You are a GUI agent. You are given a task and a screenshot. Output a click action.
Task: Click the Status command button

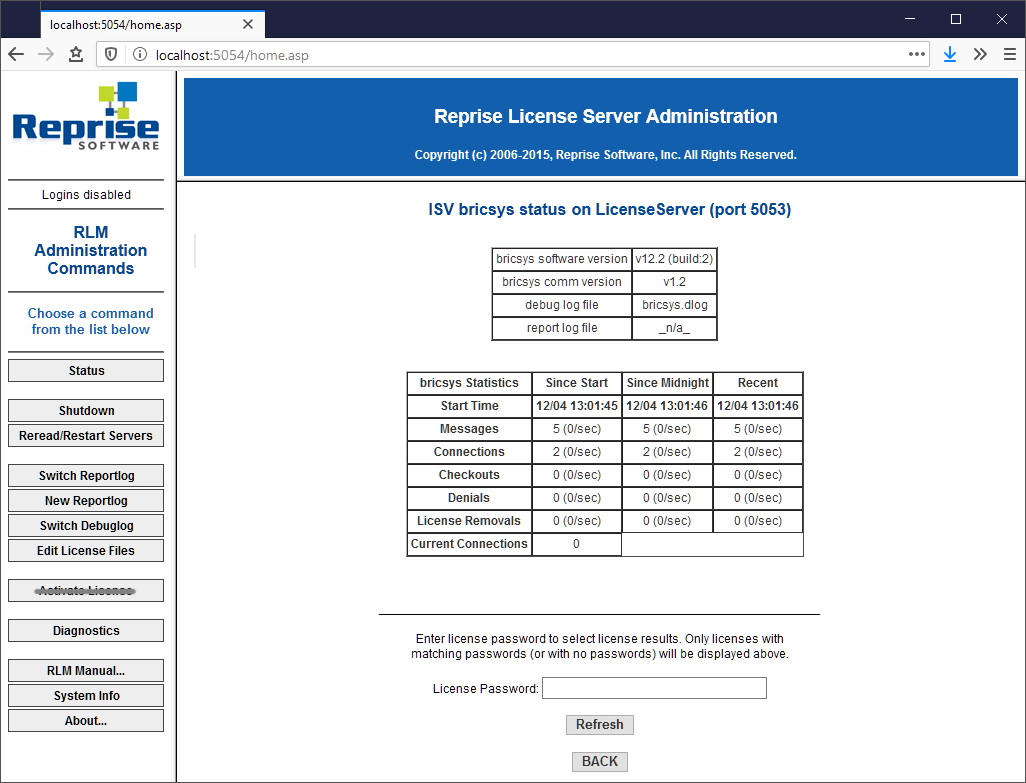click(x=86, y=371)
